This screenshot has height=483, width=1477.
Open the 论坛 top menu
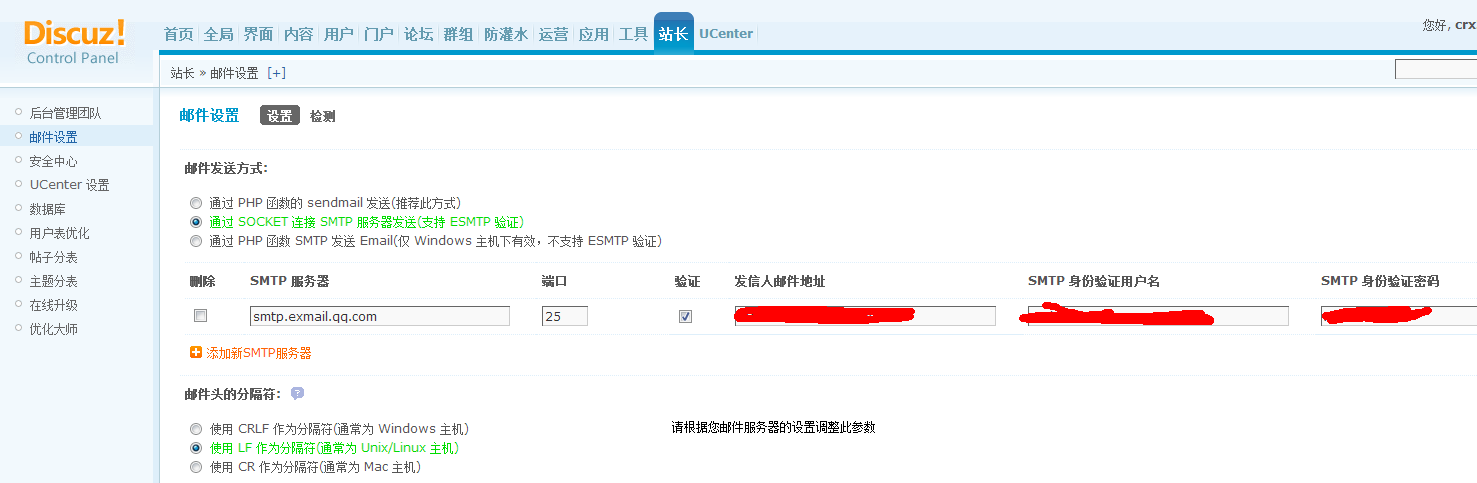(x=419, y=34)
